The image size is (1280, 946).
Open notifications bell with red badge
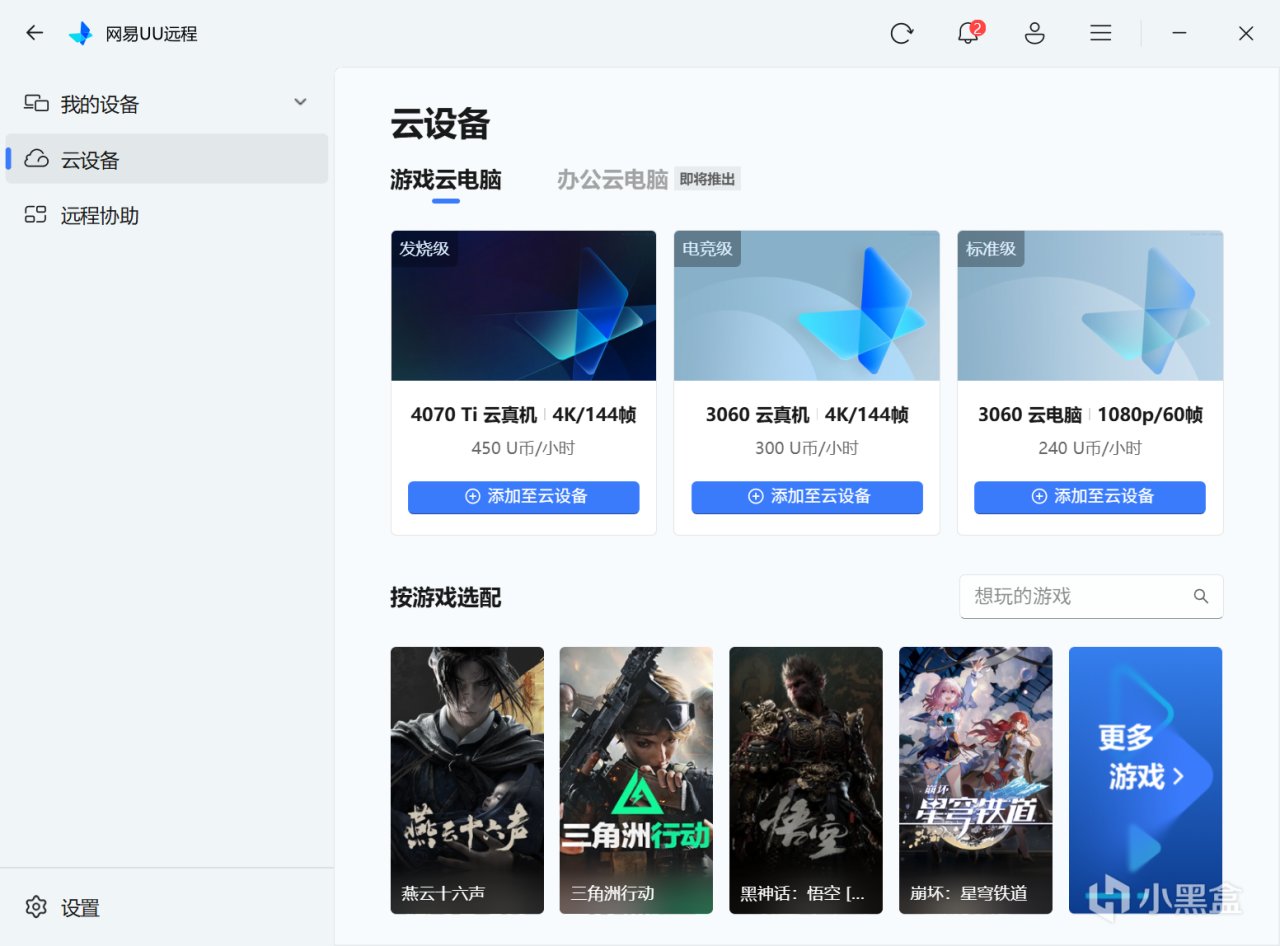click(969, 32)
